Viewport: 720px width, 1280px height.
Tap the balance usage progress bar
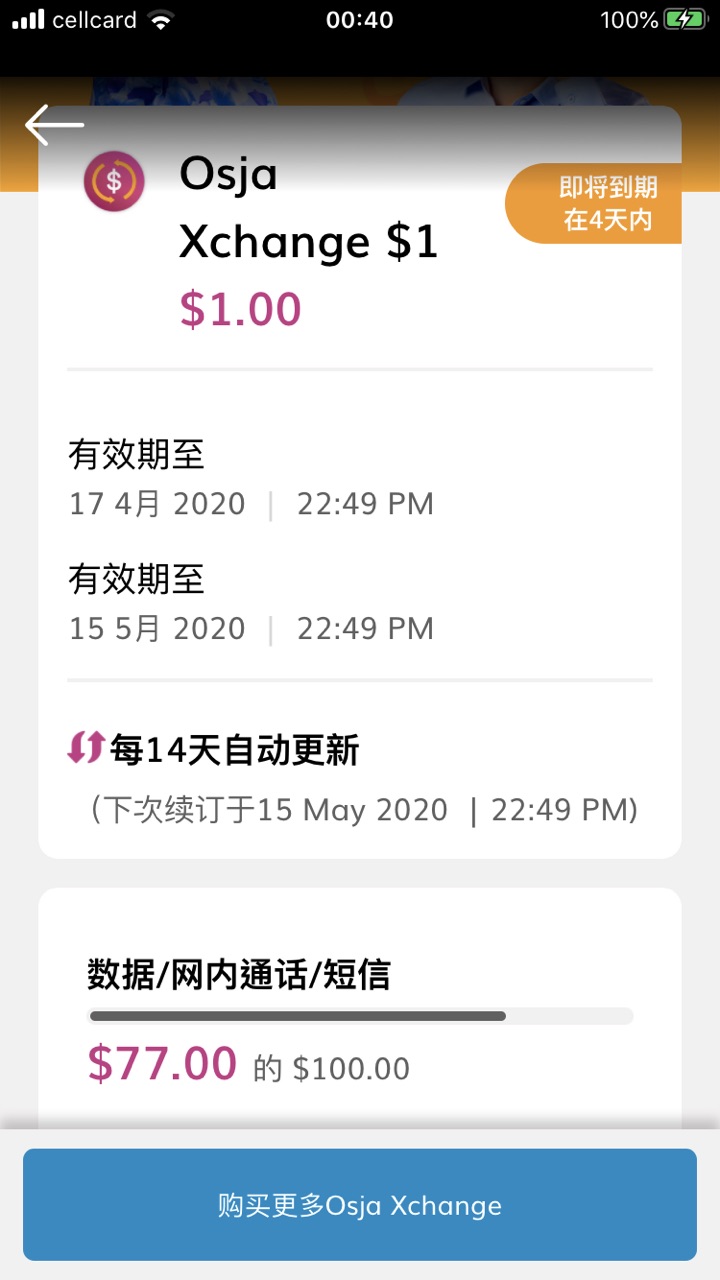pyautogui.click(x=360, y=1016)
